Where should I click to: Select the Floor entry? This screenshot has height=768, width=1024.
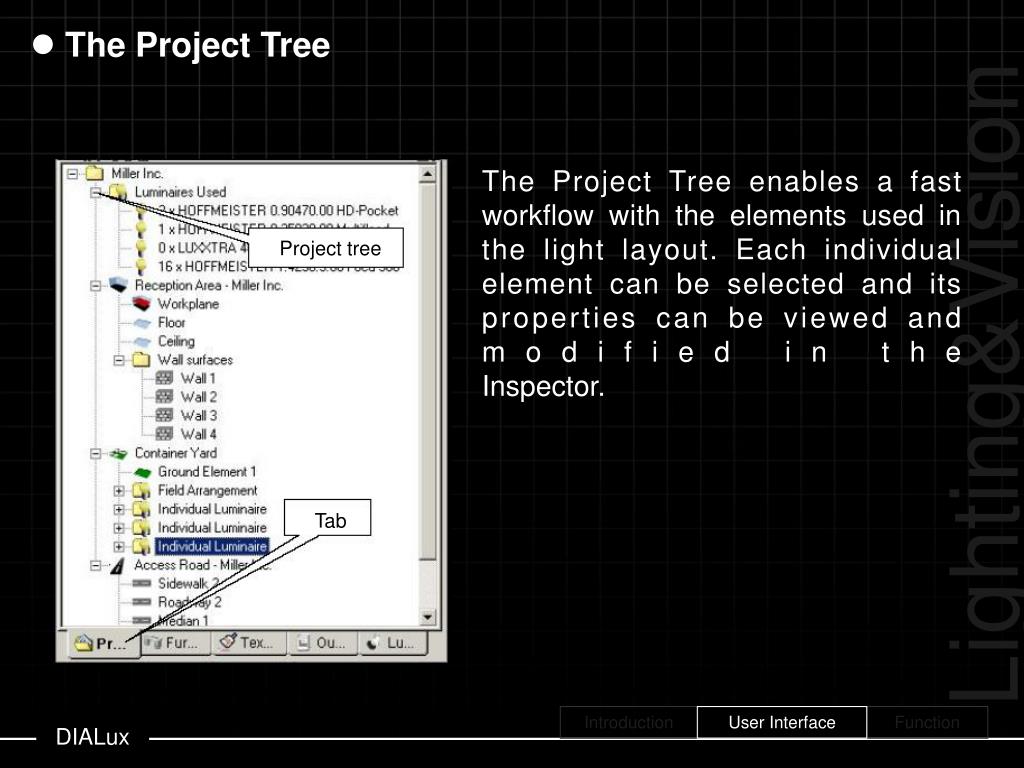[172, 323]
